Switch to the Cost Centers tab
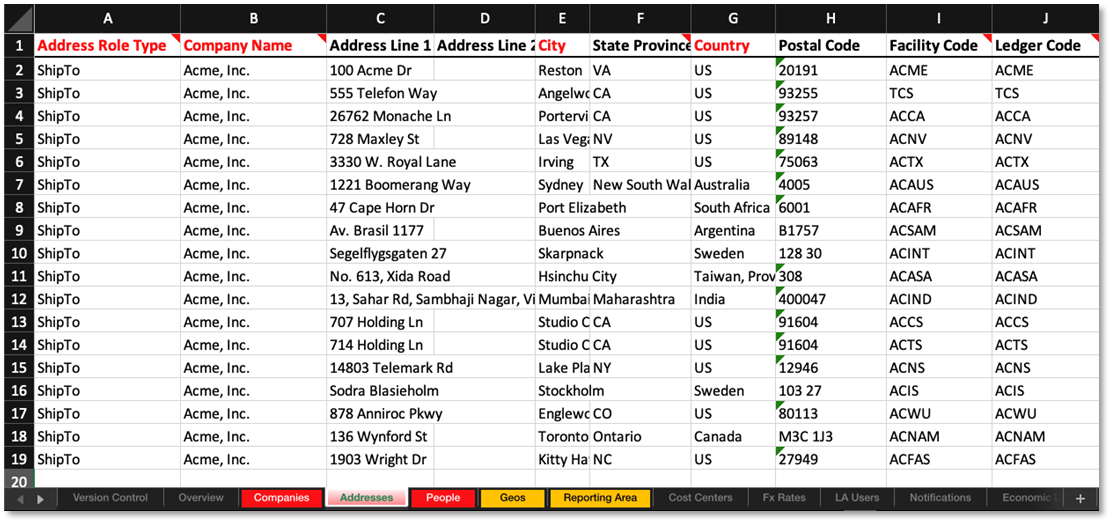The height and width of the screenshot is (523, 1111). [x=700, y=498]
